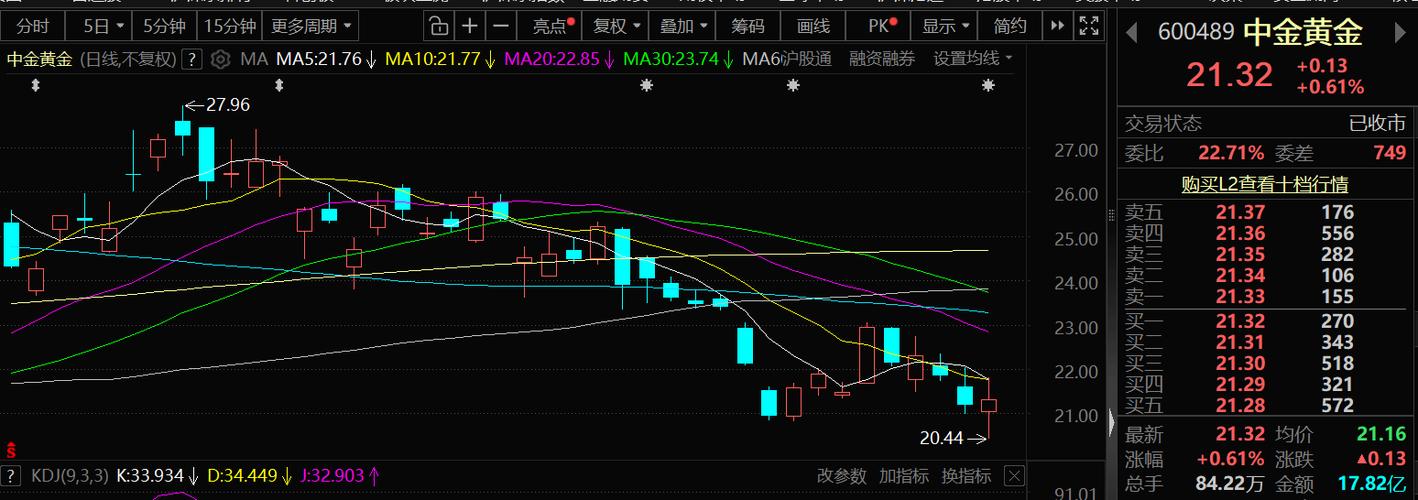The image size is (1418, 500).
Task: Toggle the MA5 line
Action: pyautogui.click(x=325, y=59)
